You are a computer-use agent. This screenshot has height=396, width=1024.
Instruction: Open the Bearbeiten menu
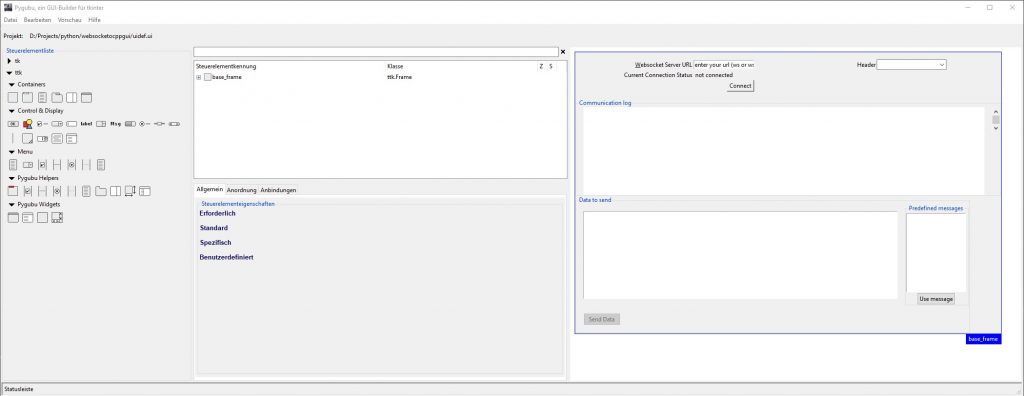point(37,20)
